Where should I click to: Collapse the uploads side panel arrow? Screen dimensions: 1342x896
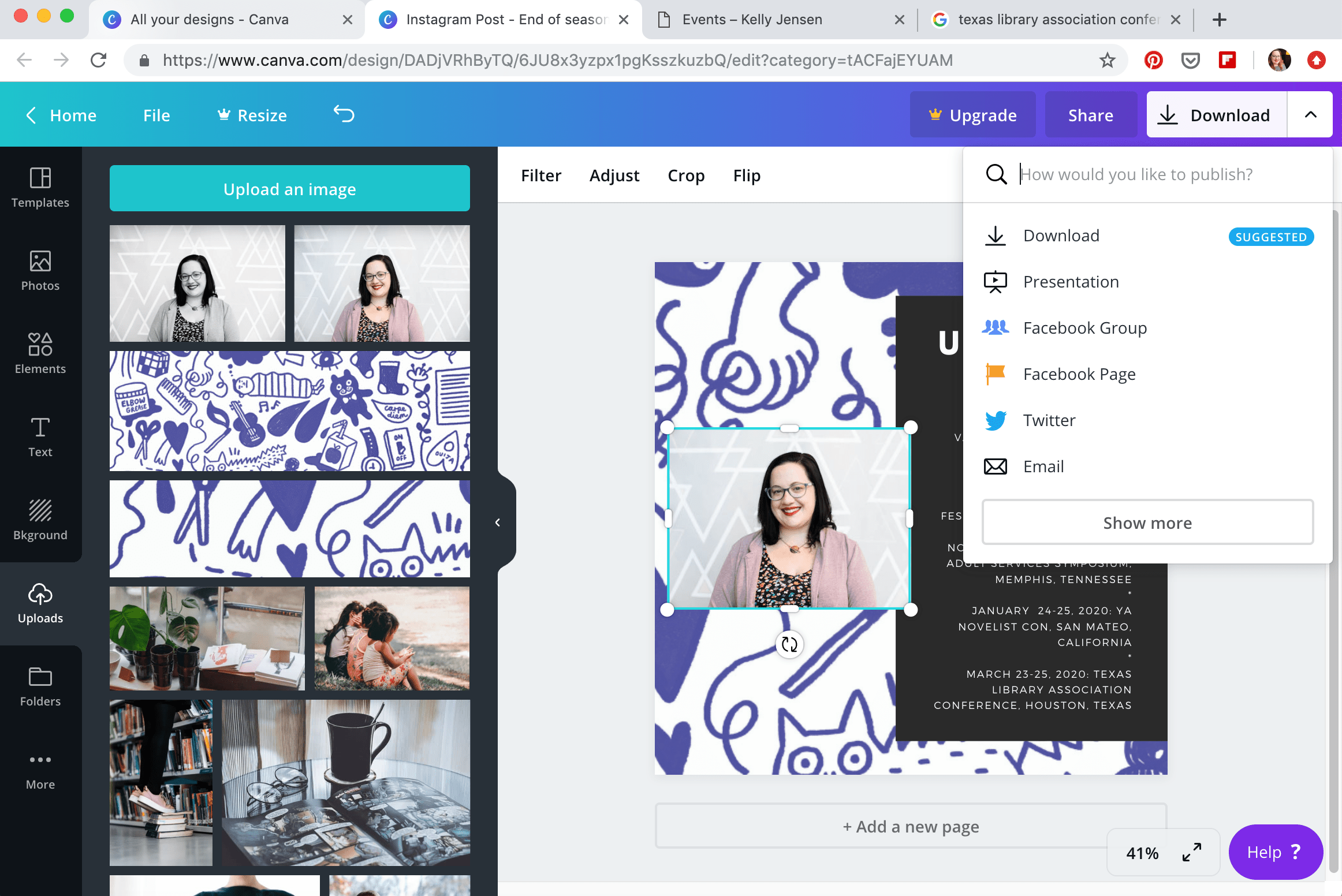(498, 522)
